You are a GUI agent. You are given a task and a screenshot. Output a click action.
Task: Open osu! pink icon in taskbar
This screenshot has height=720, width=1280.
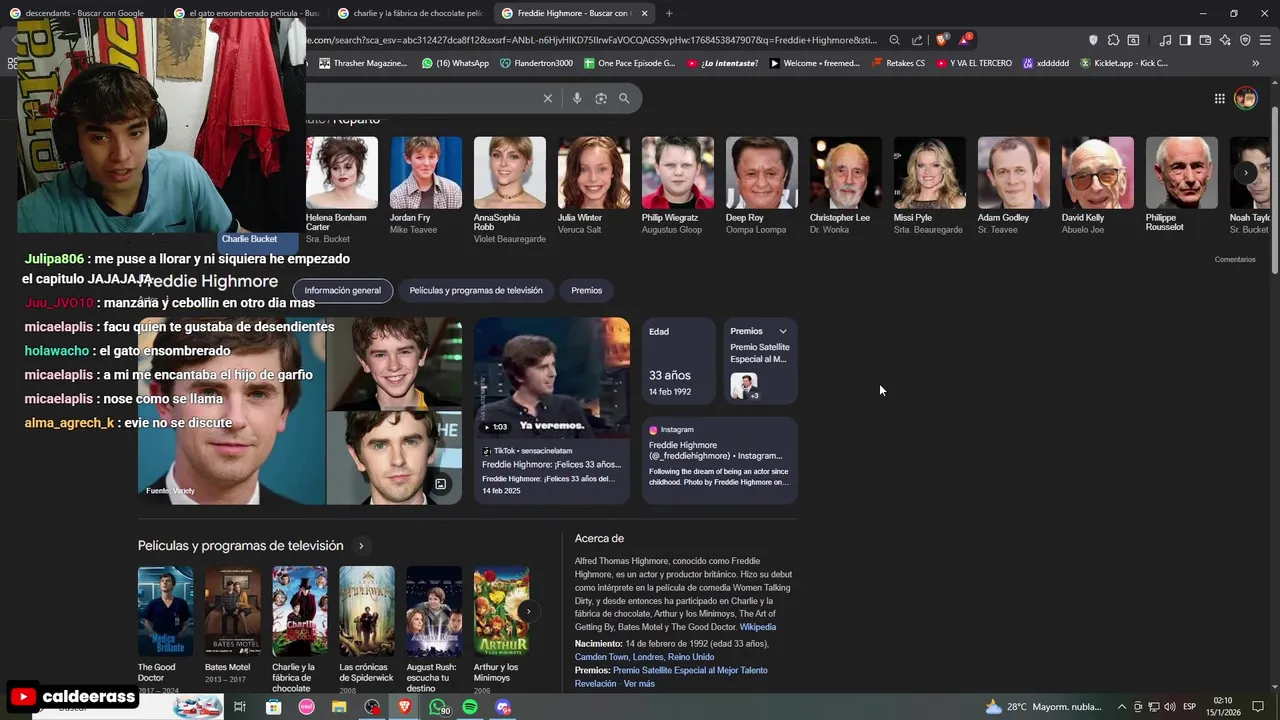click(306, 707)
